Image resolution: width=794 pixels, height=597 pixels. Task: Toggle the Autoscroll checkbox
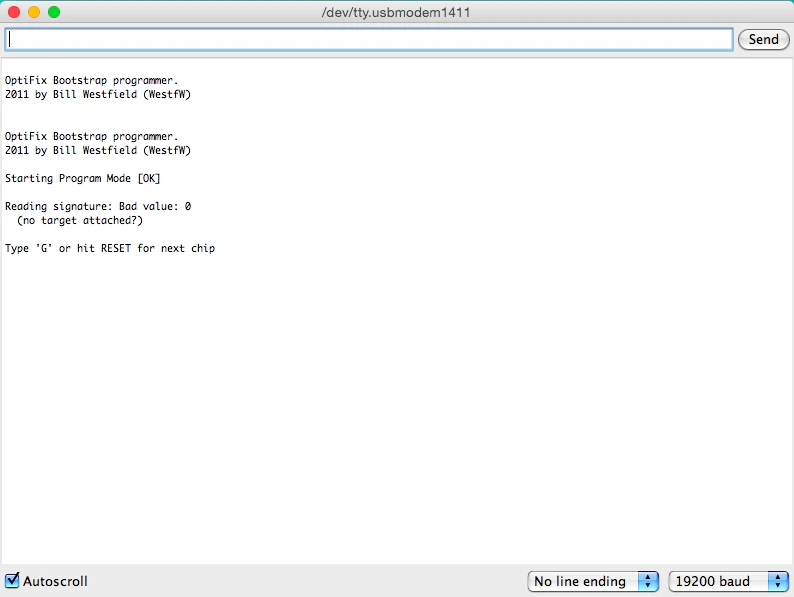coord(12,580)
